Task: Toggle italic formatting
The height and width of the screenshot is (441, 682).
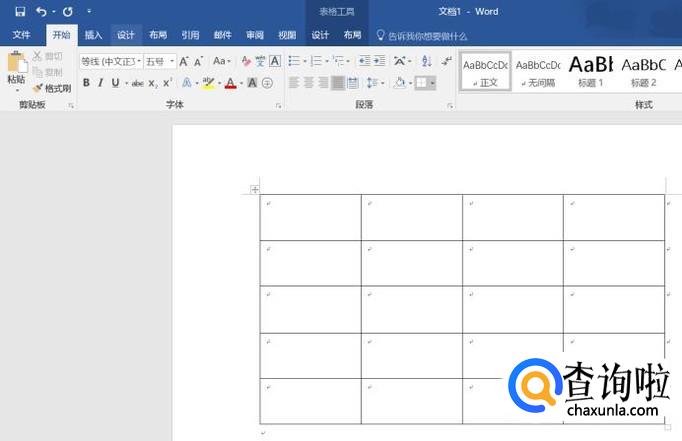Action: click(101, 83)
